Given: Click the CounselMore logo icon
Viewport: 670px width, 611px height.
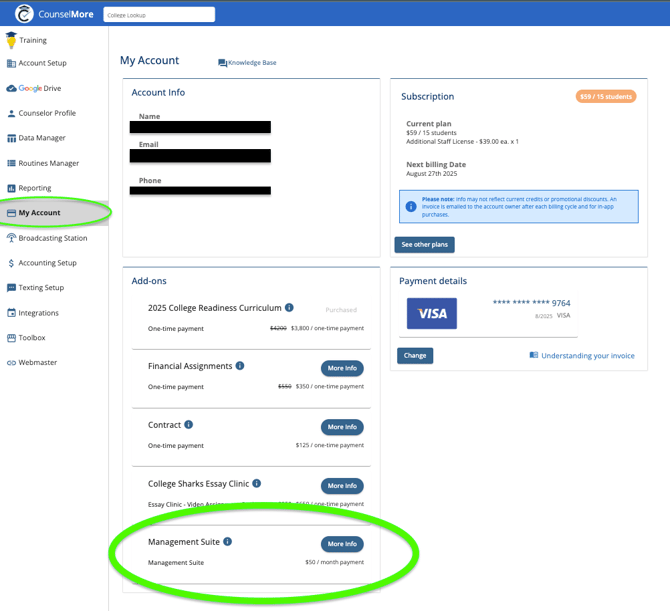Looking at the screenshot, I should click(x=24, y=14).
